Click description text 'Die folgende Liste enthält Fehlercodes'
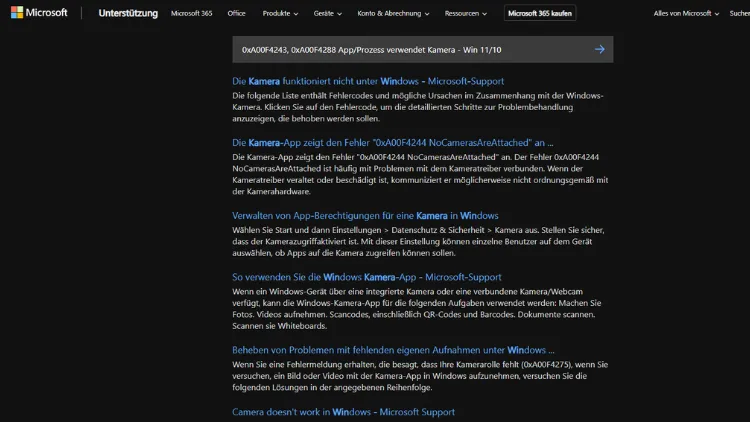The width and height of the screenshot is (750, 422). point(418,107)
